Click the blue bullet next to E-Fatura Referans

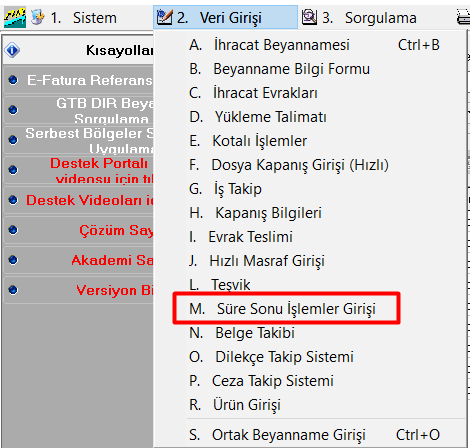(13, 80)
